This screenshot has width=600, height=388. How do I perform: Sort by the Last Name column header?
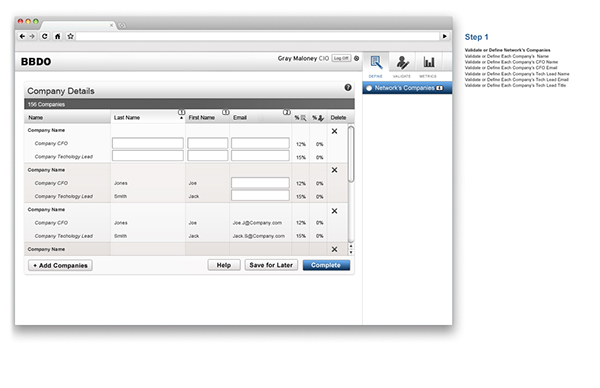pos(148,117)
